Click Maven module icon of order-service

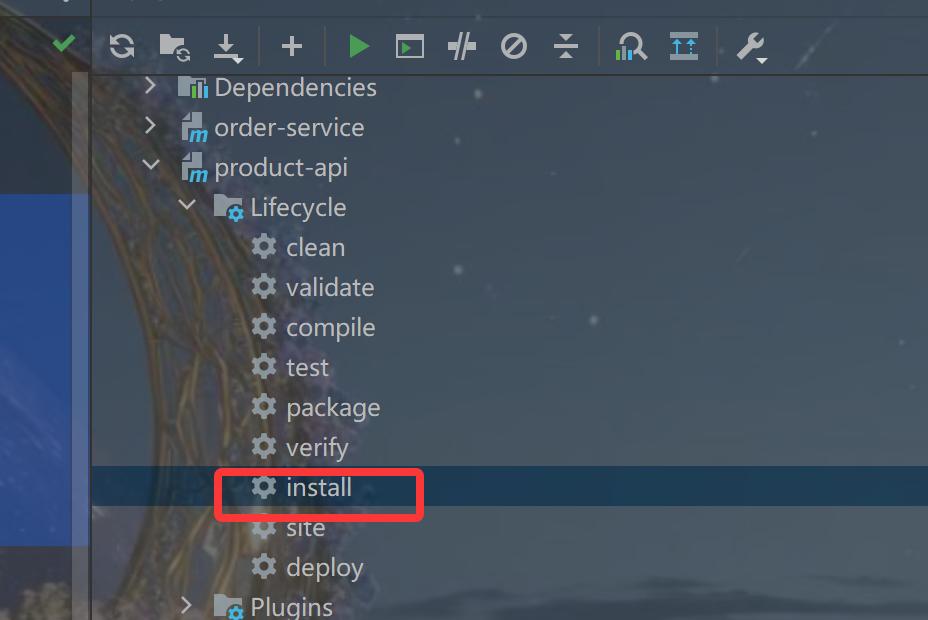tap(195, 128)
